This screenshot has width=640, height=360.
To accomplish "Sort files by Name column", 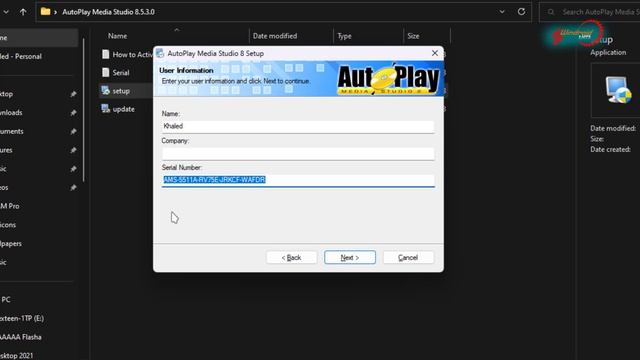I will 118,36.
